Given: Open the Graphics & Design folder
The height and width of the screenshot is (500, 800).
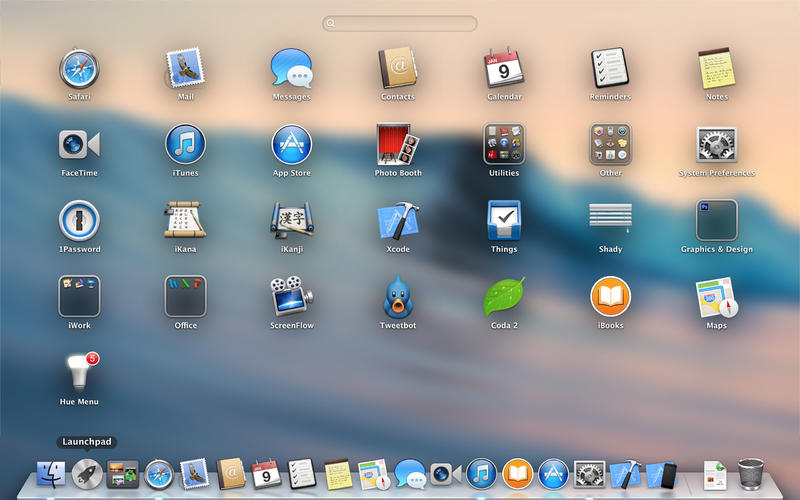Looking at the screenshot, I should 716,220.
